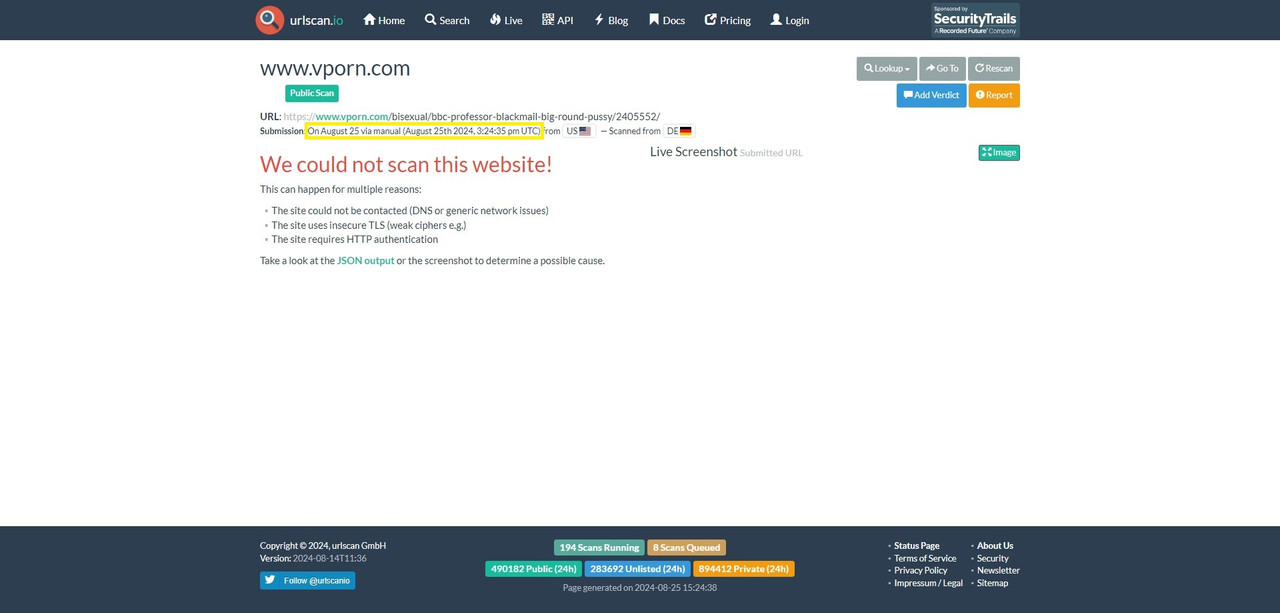Click the 283692 Unlisted (24h) badge
Viewport: 1280px width, 613px height.
click(x=637, y=568)
